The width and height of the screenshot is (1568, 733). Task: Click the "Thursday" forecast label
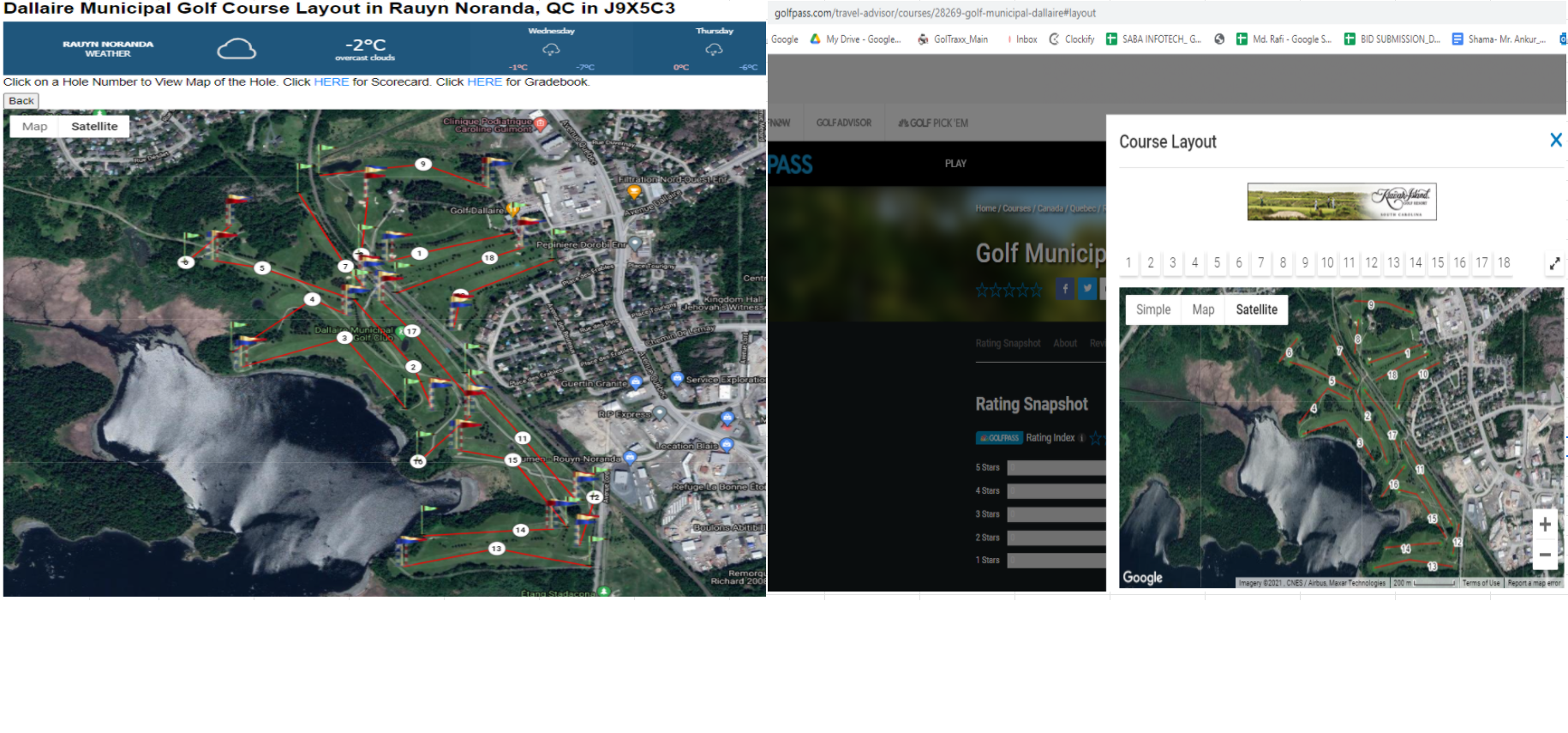[715, 31]
